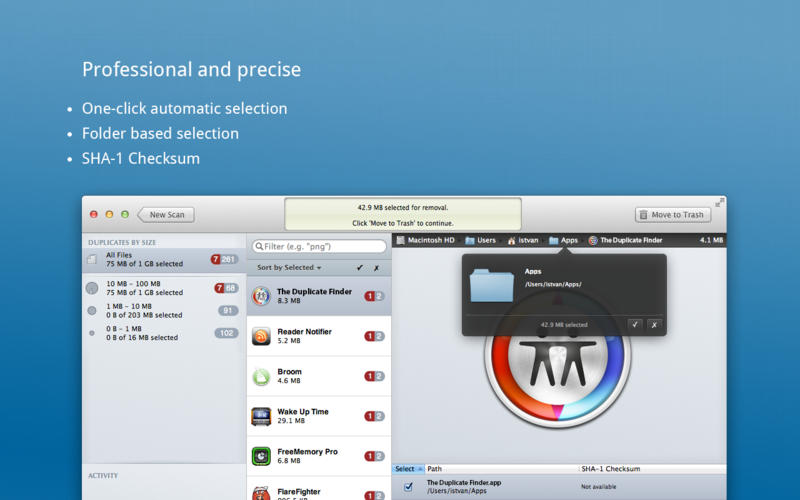The image size is (800, 500).
Task: Click the New Scan button
Action: pos(166,215)
